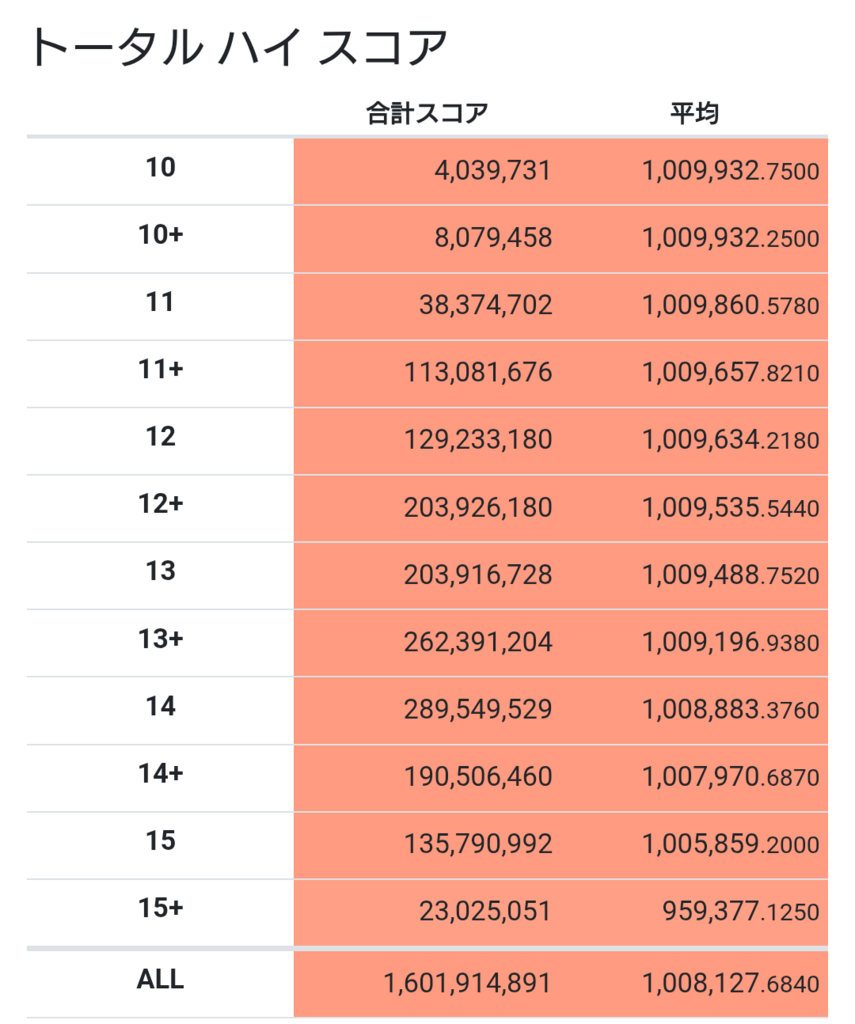Select the level 12 row label

click(x=161, y=437)
